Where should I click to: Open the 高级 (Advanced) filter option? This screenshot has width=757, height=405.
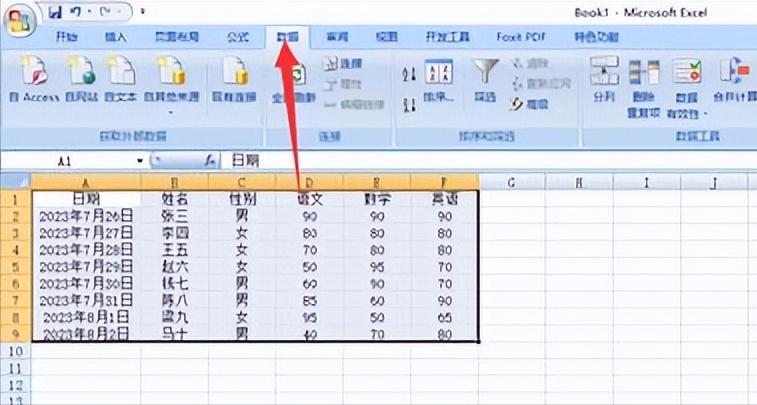530,104
